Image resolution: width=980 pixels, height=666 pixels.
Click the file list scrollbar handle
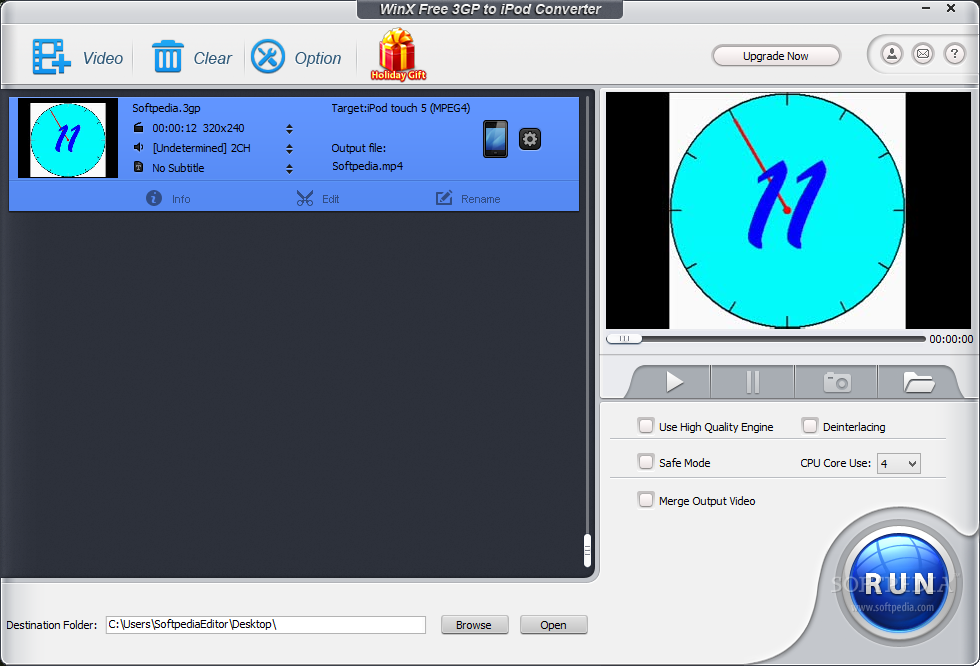coord(588,550)
